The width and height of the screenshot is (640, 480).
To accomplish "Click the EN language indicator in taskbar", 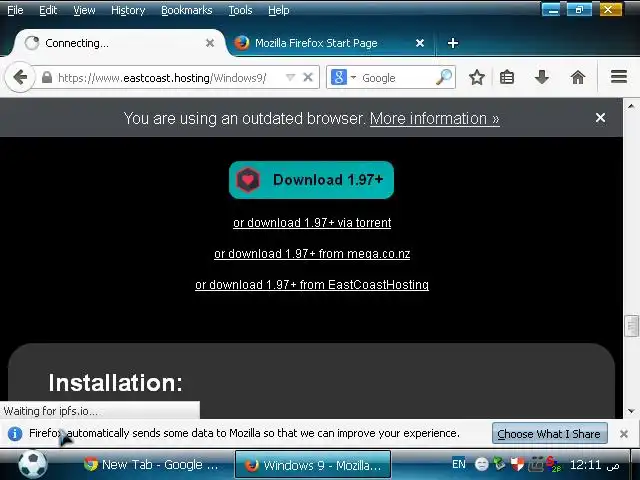I will pos(459,464).
